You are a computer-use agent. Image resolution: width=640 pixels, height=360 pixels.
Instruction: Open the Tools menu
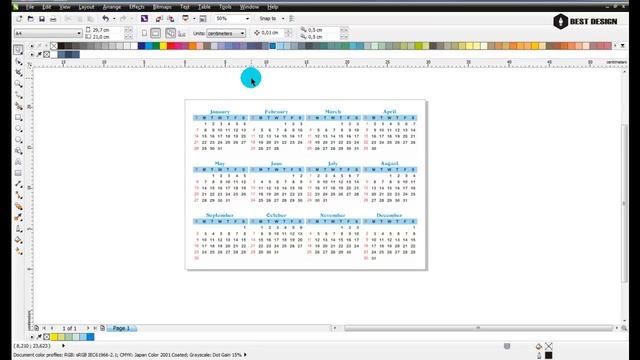click(225, 7)
